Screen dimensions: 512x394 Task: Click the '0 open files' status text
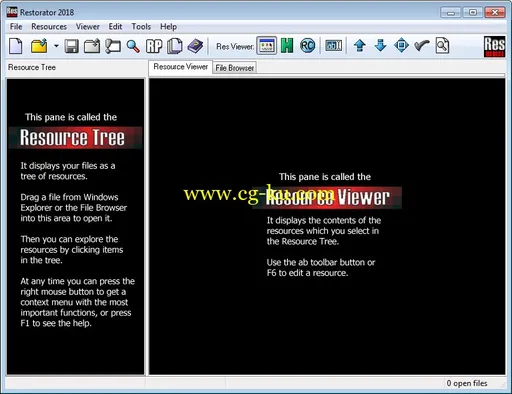click(x=467, y=383)
